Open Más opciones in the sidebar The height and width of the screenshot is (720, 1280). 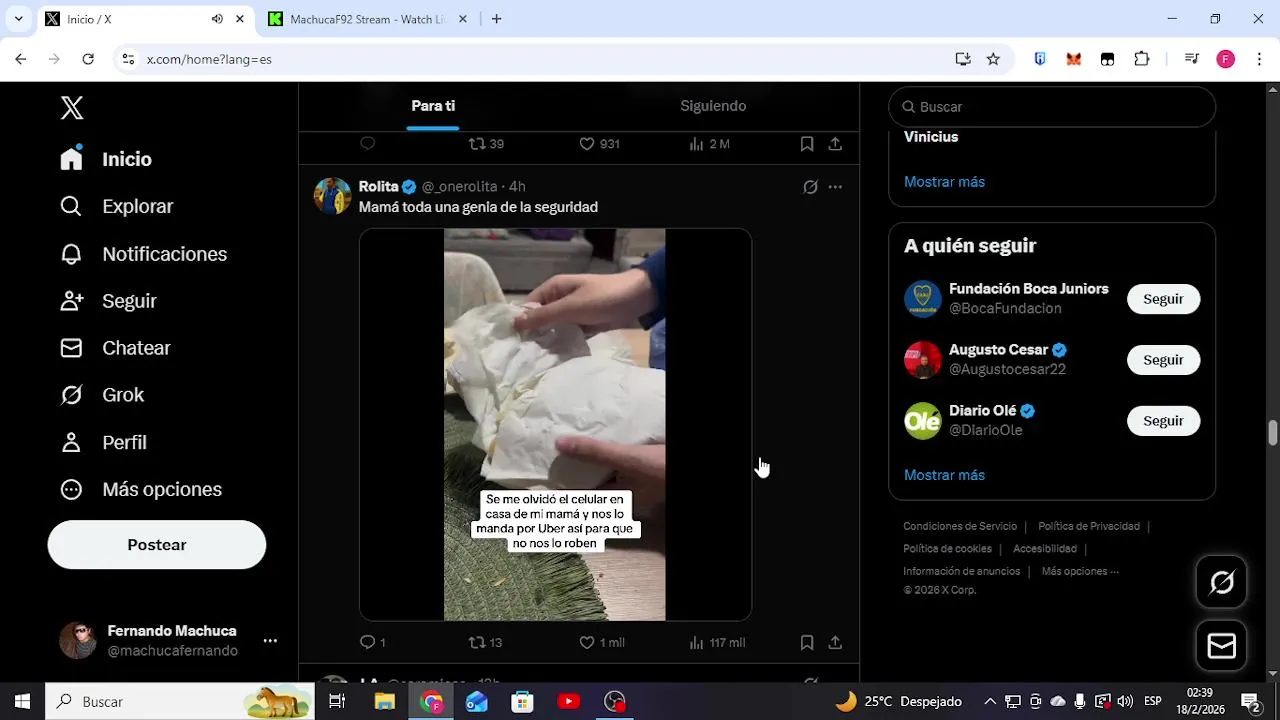[x=142, y=489]
